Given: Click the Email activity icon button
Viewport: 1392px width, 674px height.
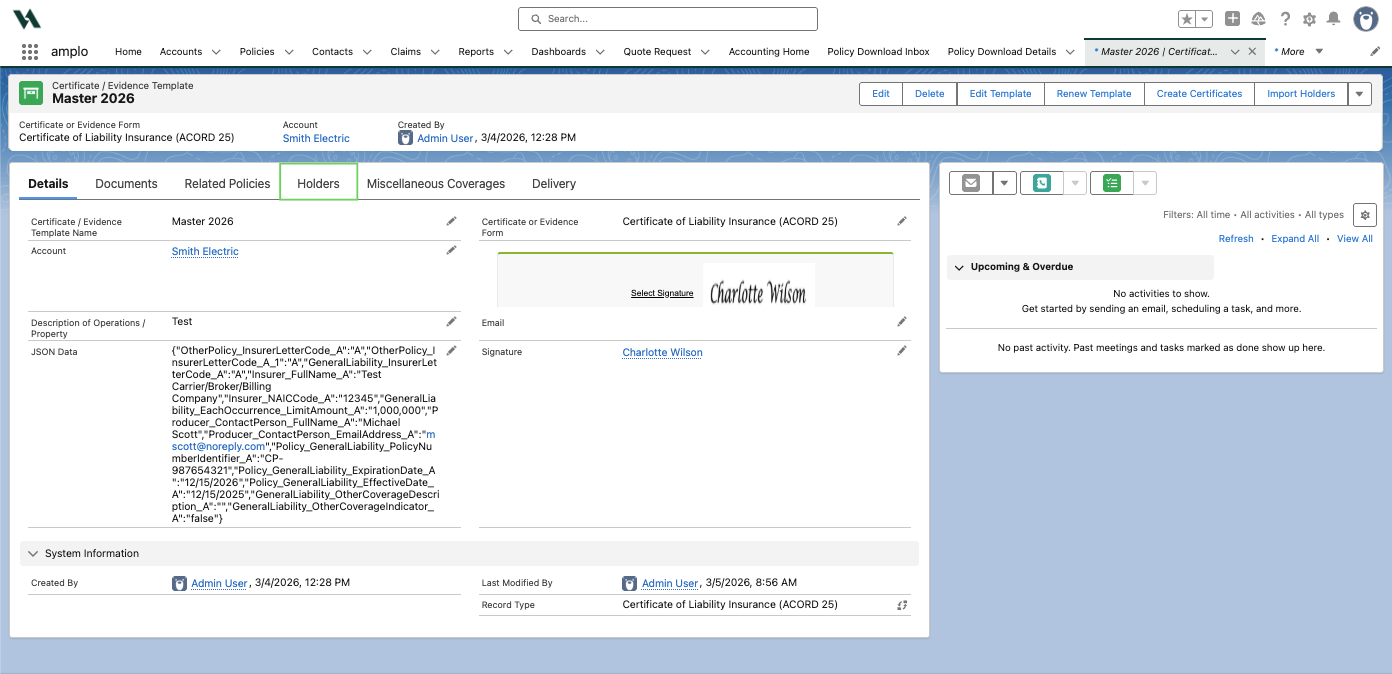Looking at the screenshot, I should pyautogui.click(x=970, y=183).
